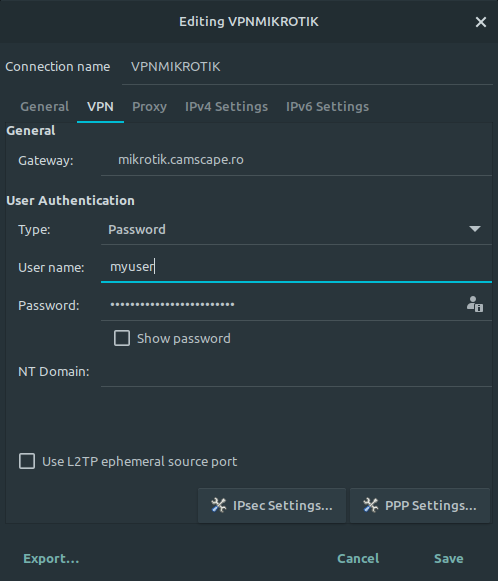Click the NT Domain input field
This screenshot has width=498, height=581.
point(296,372)
